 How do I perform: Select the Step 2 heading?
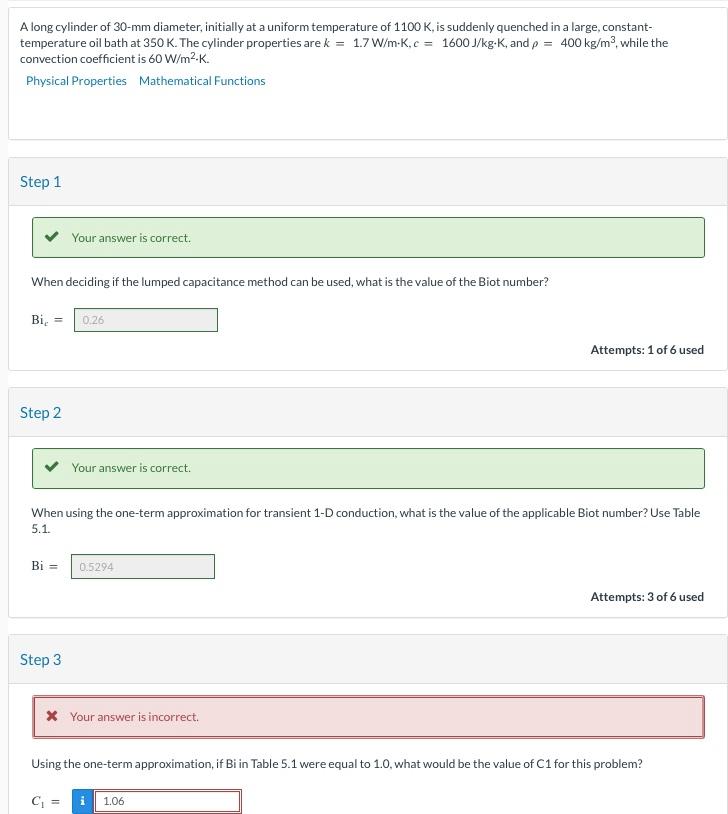[x=41, y=413]
